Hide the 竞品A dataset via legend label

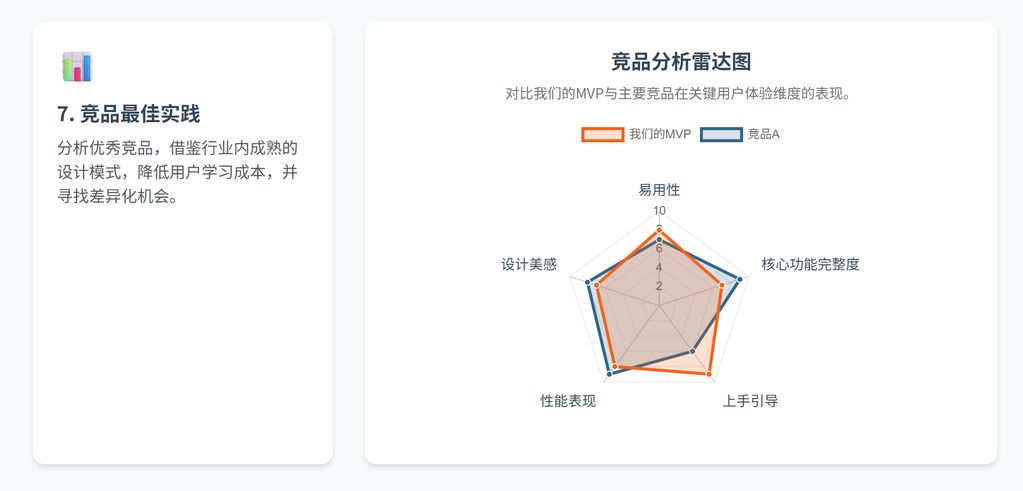tap(763, 135)
